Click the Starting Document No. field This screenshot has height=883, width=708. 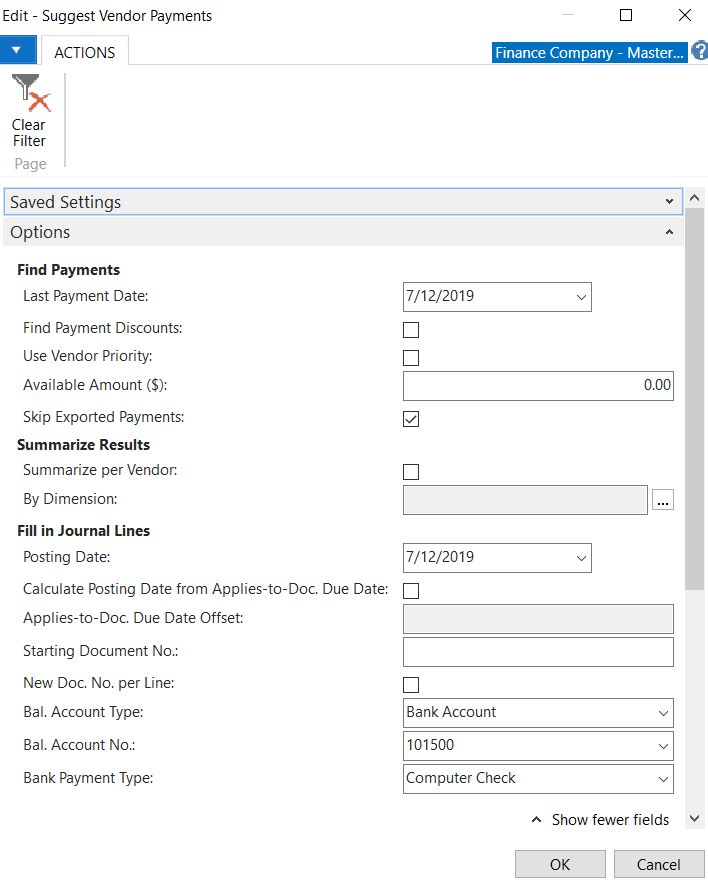[x=538, y=652]
